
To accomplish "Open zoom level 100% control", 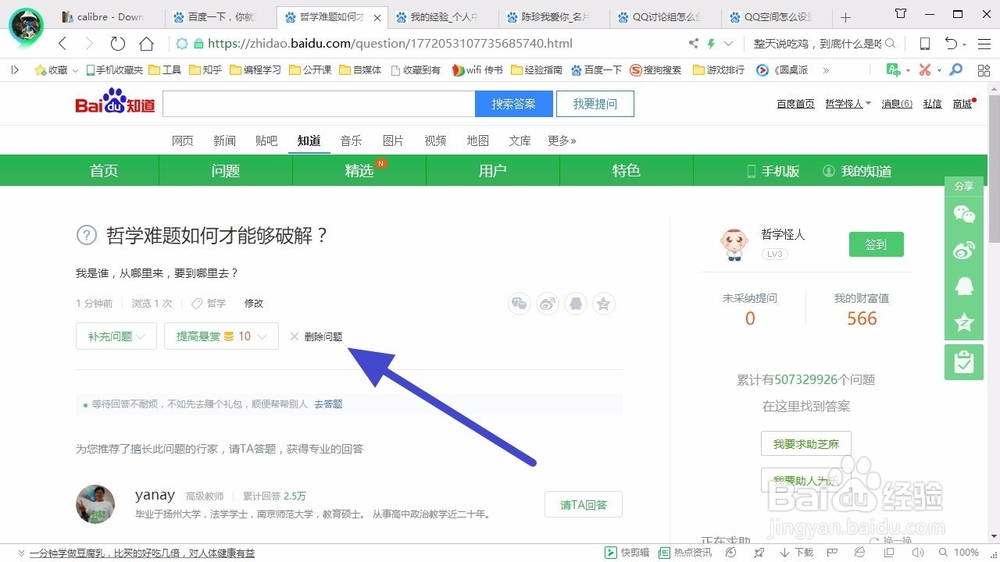I will (959, 552).
